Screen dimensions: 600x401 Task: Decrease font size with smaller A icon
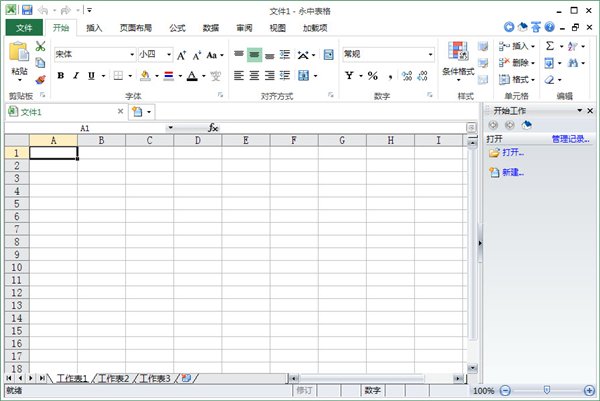[197, 55]
